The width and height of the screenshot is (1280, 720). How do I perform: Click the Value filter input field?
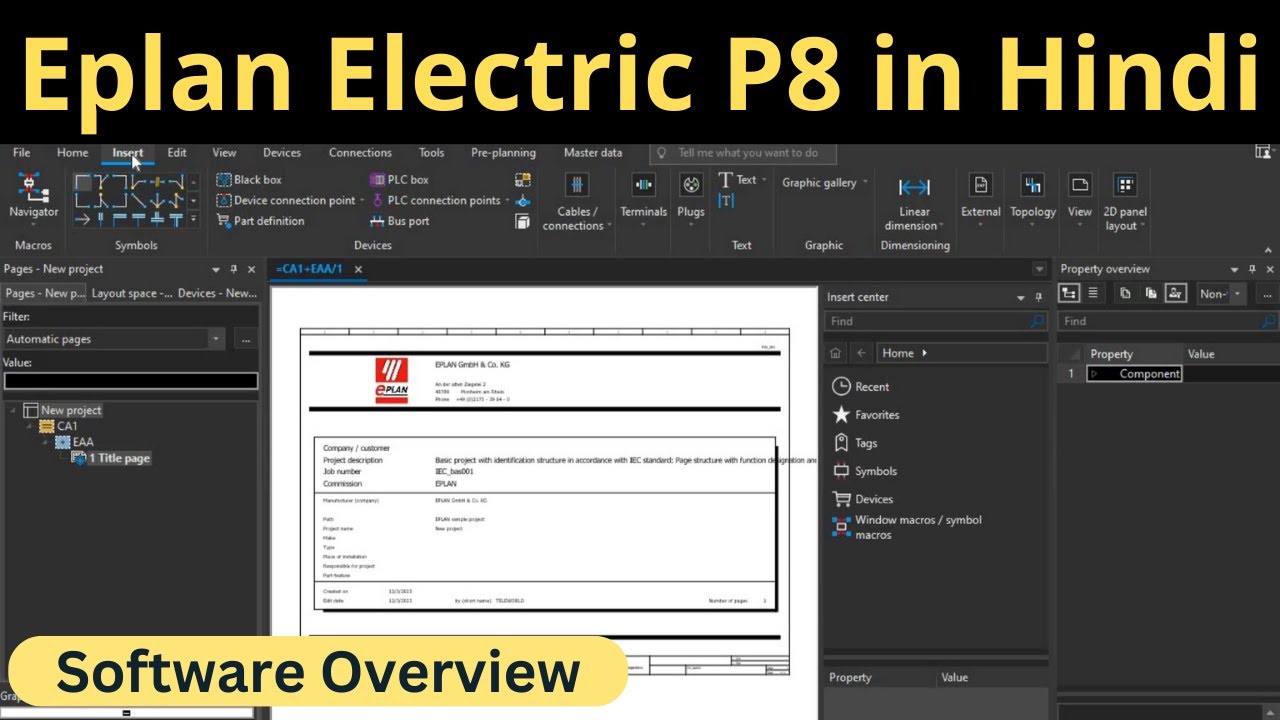[130, 381]
